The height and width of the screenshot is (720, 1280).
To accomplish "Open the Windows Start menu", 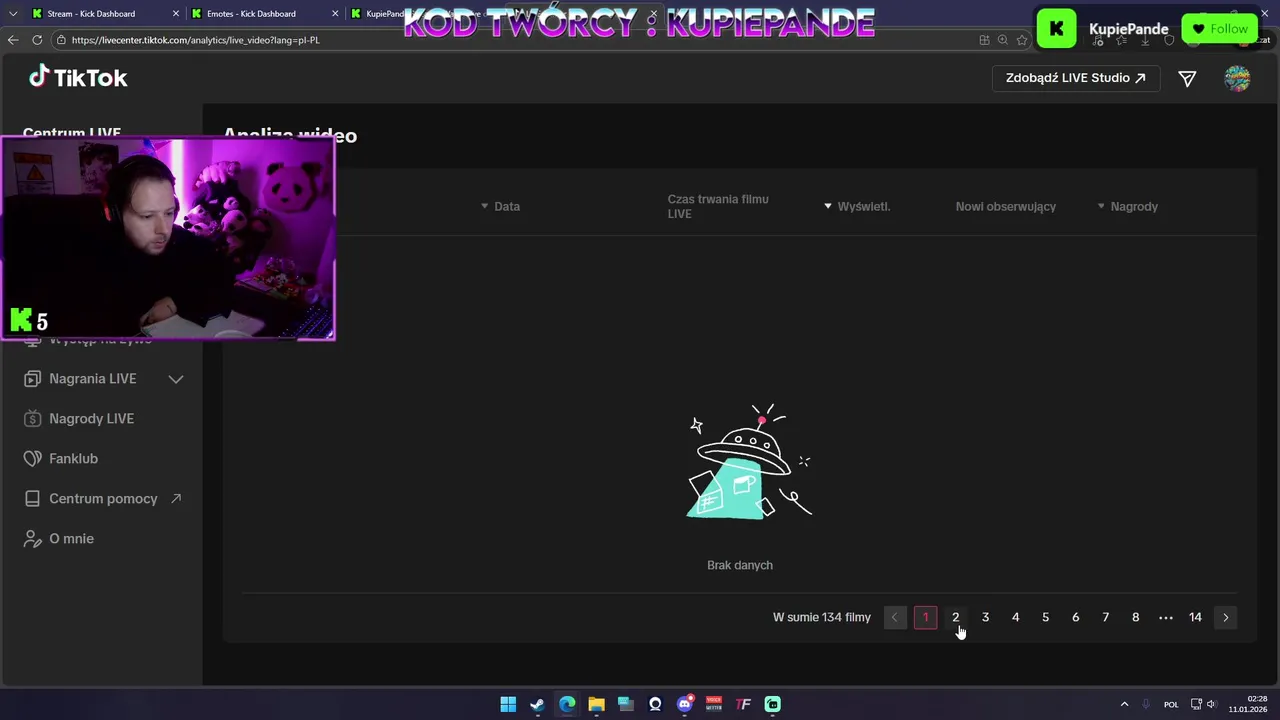I will (508, 704).
